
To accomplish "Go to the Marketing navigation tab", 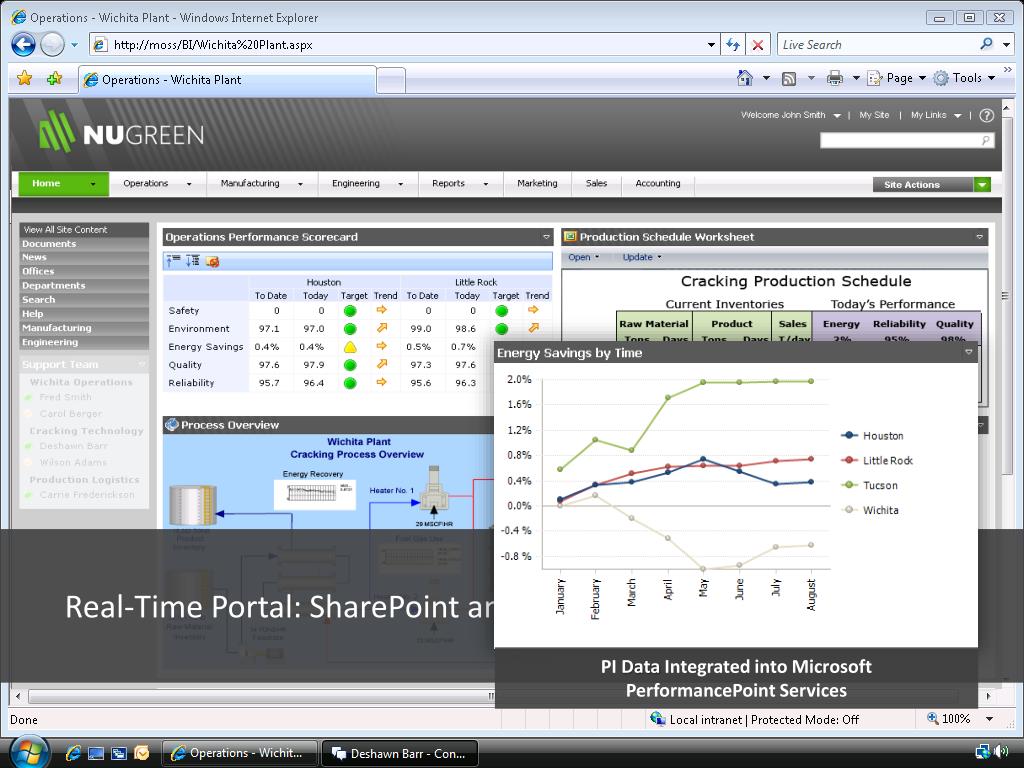I will pos(537,184).
